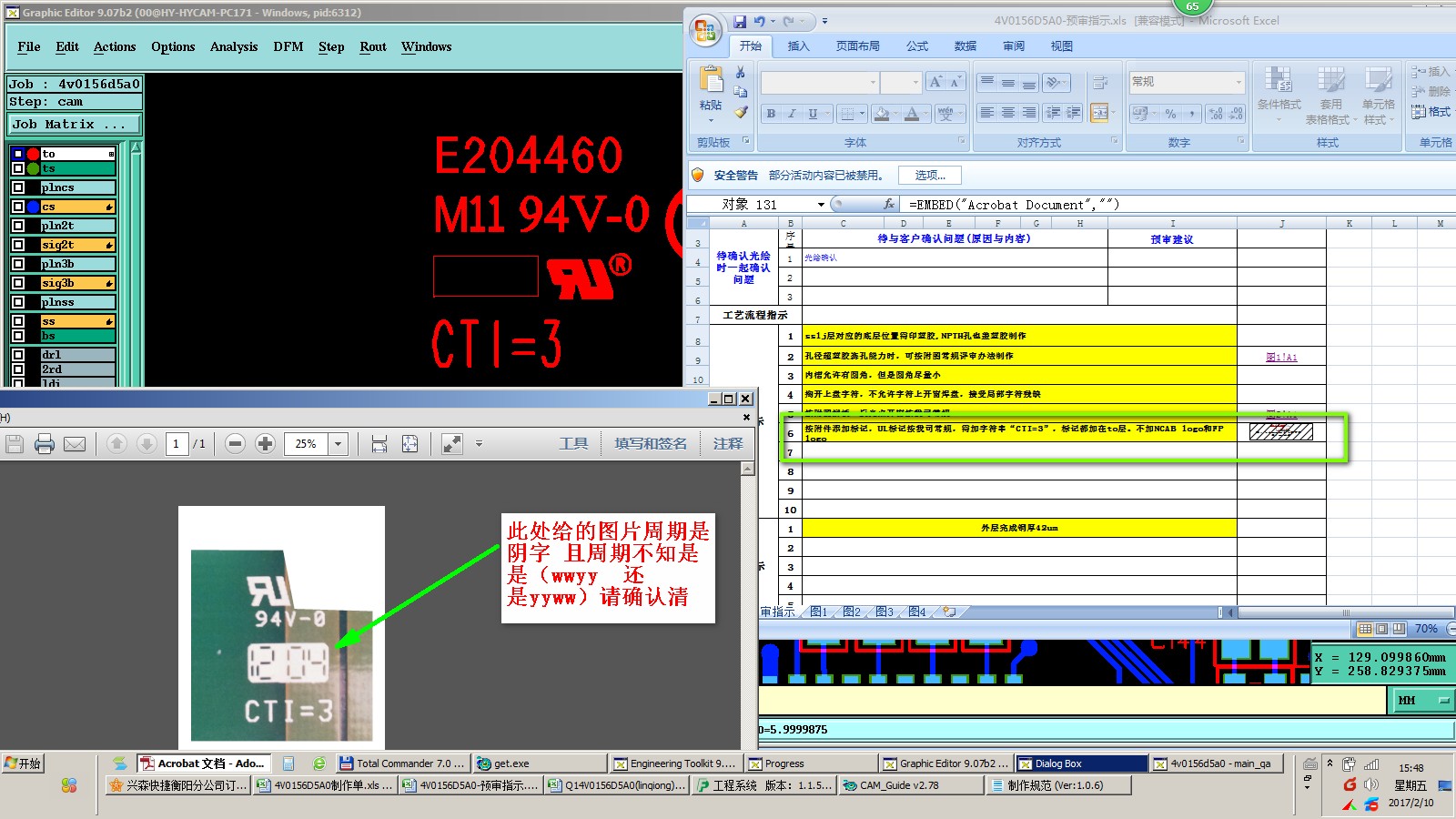The width and height of the screenshot is (1456, 819).
Task: Expand Excel paste options arrow
Action: [x=711, y=118]
